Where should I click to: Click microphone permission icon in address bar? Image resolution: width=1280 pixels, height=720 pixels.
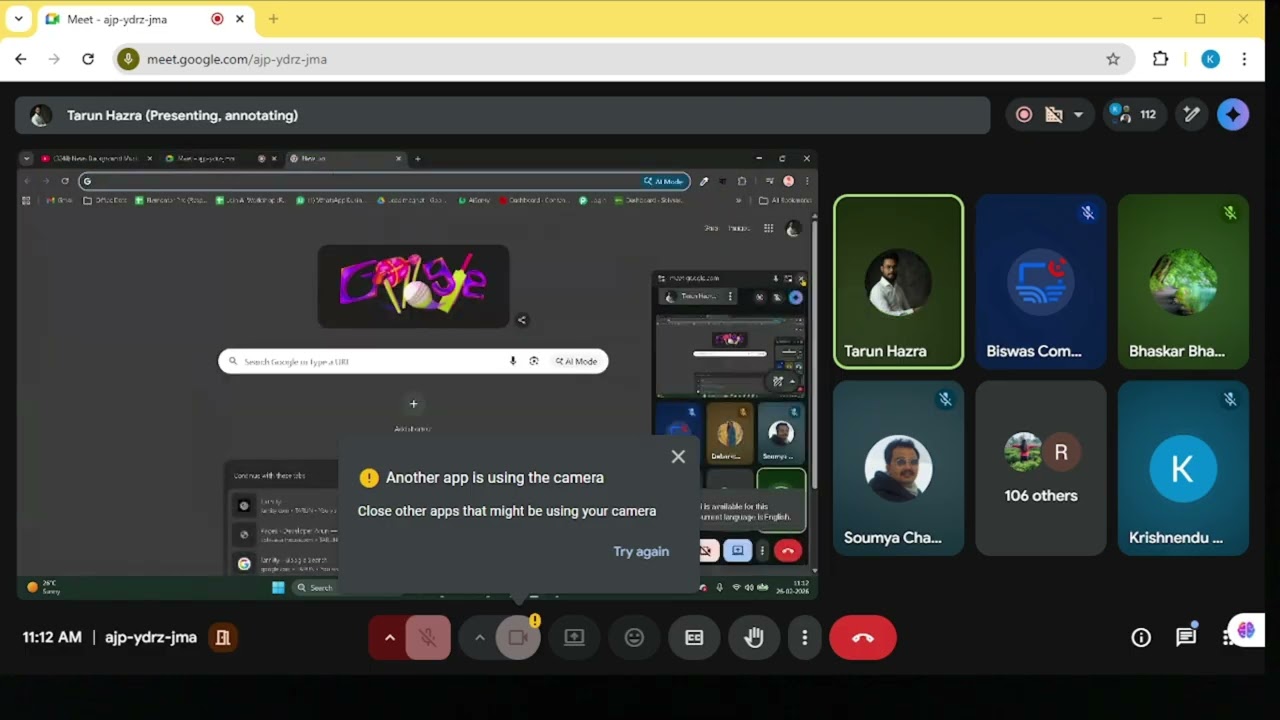click(x=127, y=59)
